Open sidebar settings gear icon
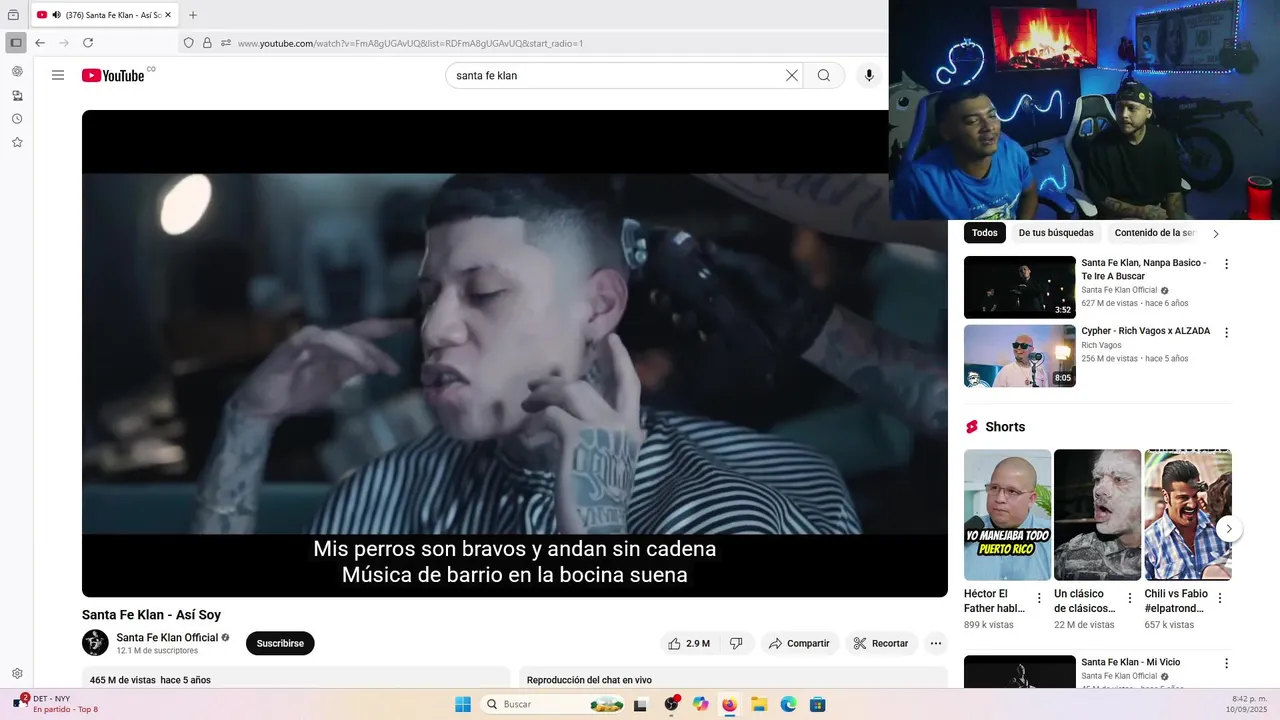The image size is (1280, 720). click(x=17, y=674)
